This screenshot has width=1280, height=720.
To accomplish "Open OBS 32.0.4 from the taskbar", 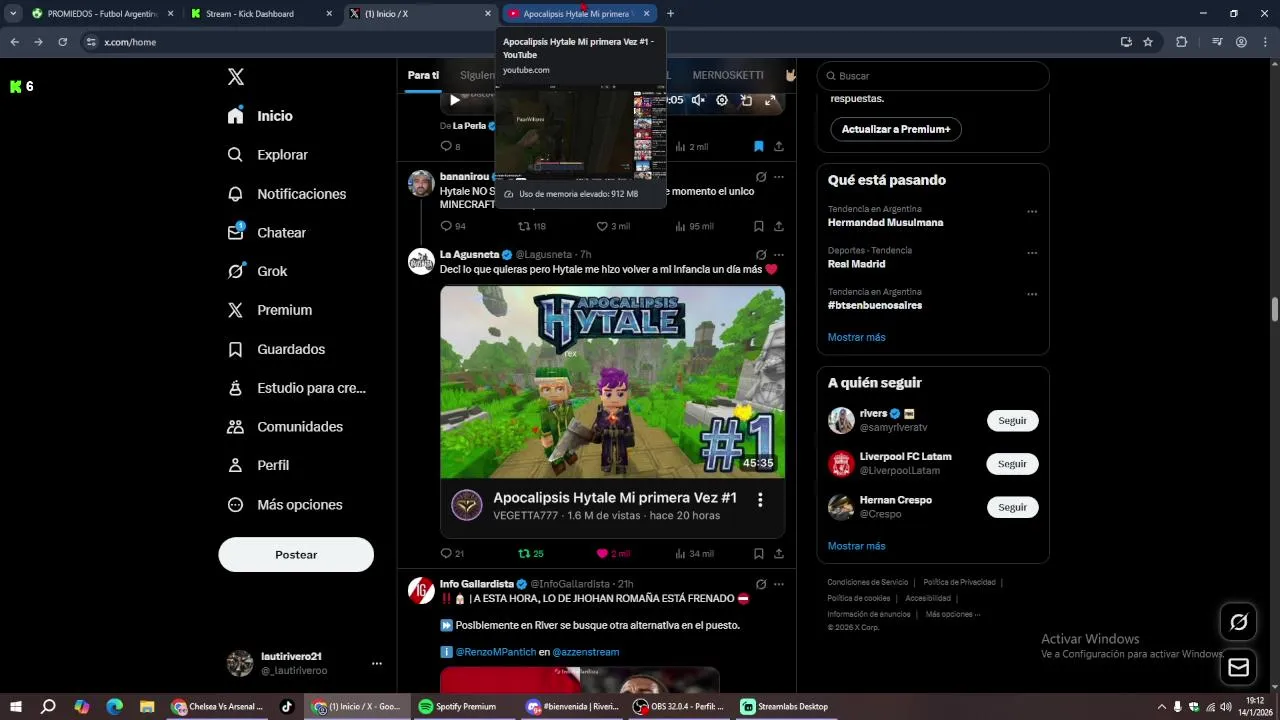I will pyautogui.click(x=680, y=707).
